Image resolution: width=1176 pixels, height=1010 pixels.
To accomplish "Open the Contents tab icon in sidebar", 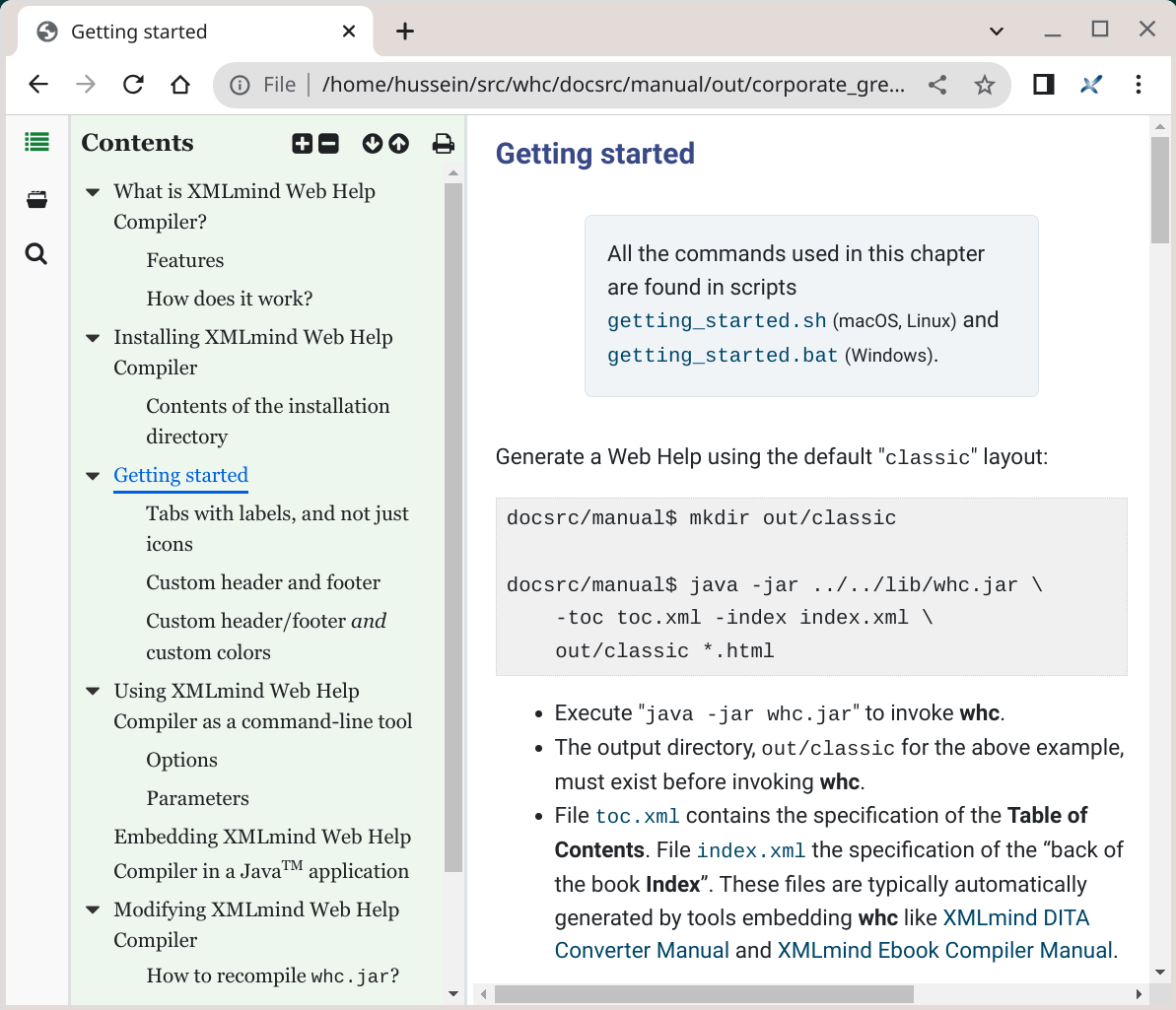I will click(x=36, y=143).
